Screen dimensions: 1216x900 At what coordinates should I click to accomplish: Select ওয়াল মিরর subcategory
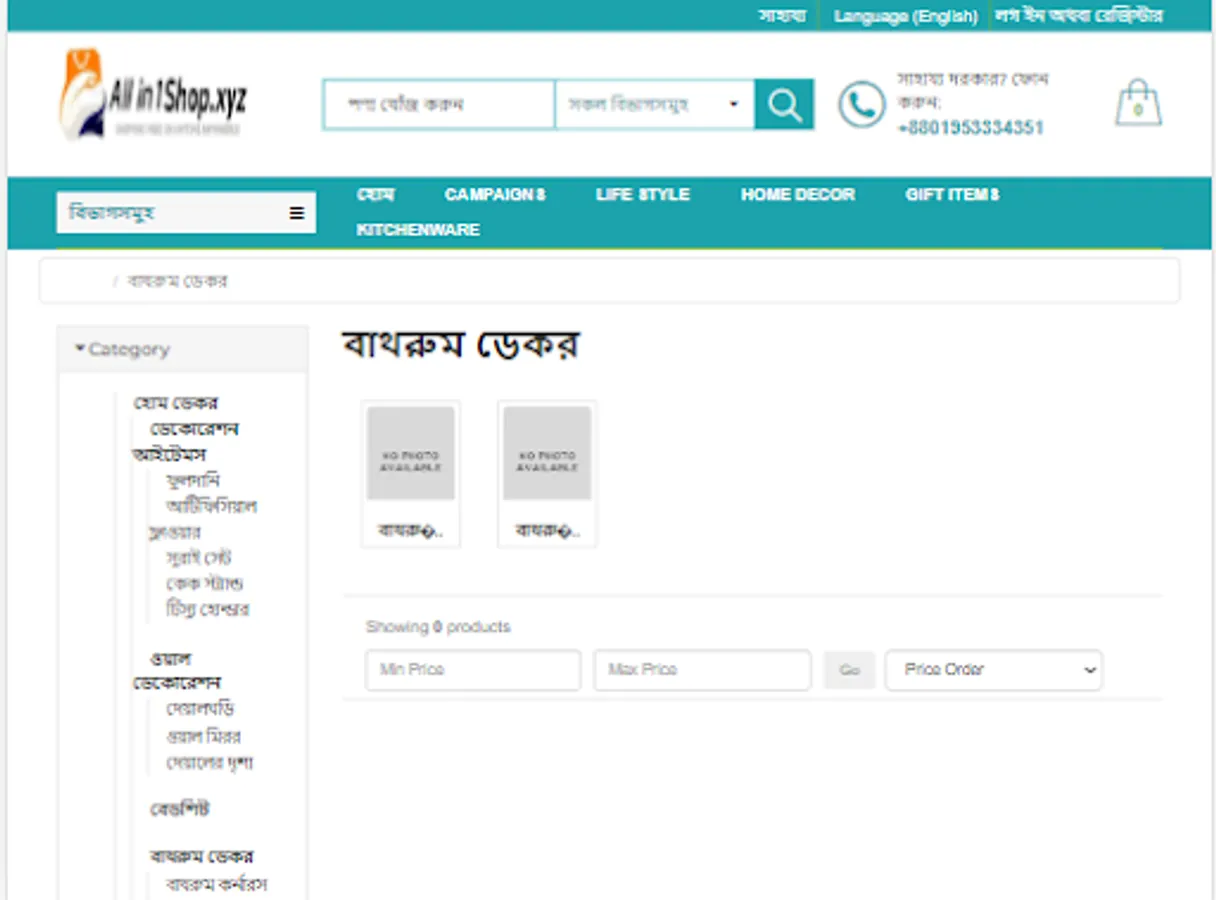point(204,736)
